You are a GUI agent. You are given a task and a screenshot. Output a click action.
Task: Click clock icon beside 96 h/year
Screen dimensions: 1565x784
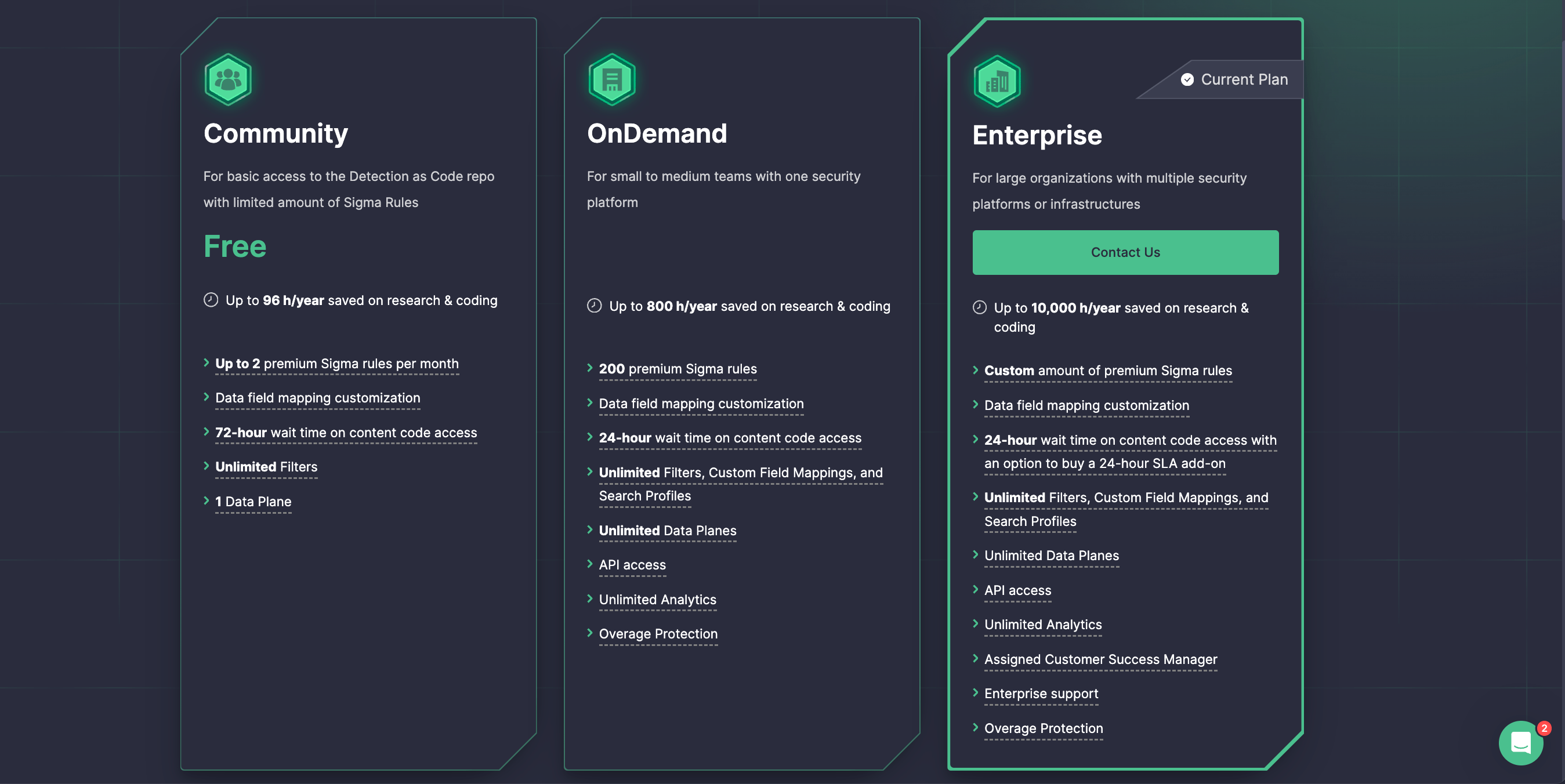click(x=210, y=300)
